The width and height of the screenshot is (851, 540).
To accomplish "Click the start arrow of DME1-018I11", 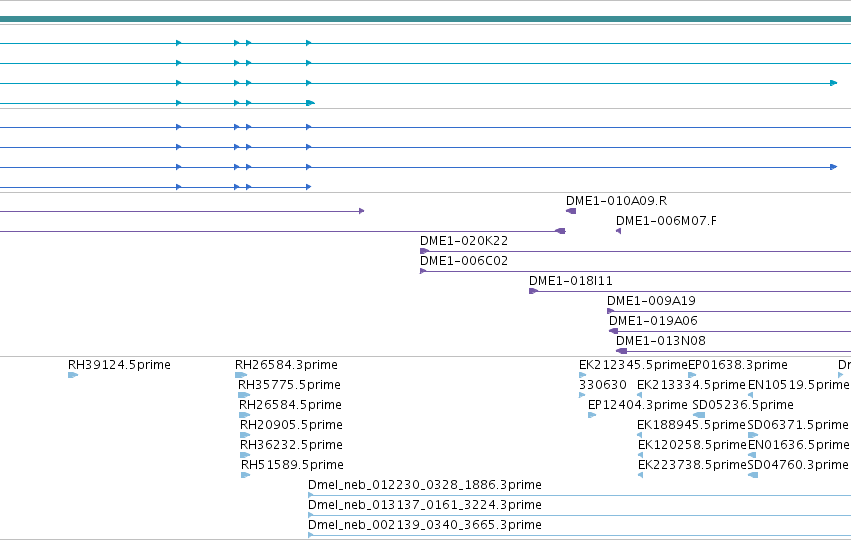I will click(534, 291).
